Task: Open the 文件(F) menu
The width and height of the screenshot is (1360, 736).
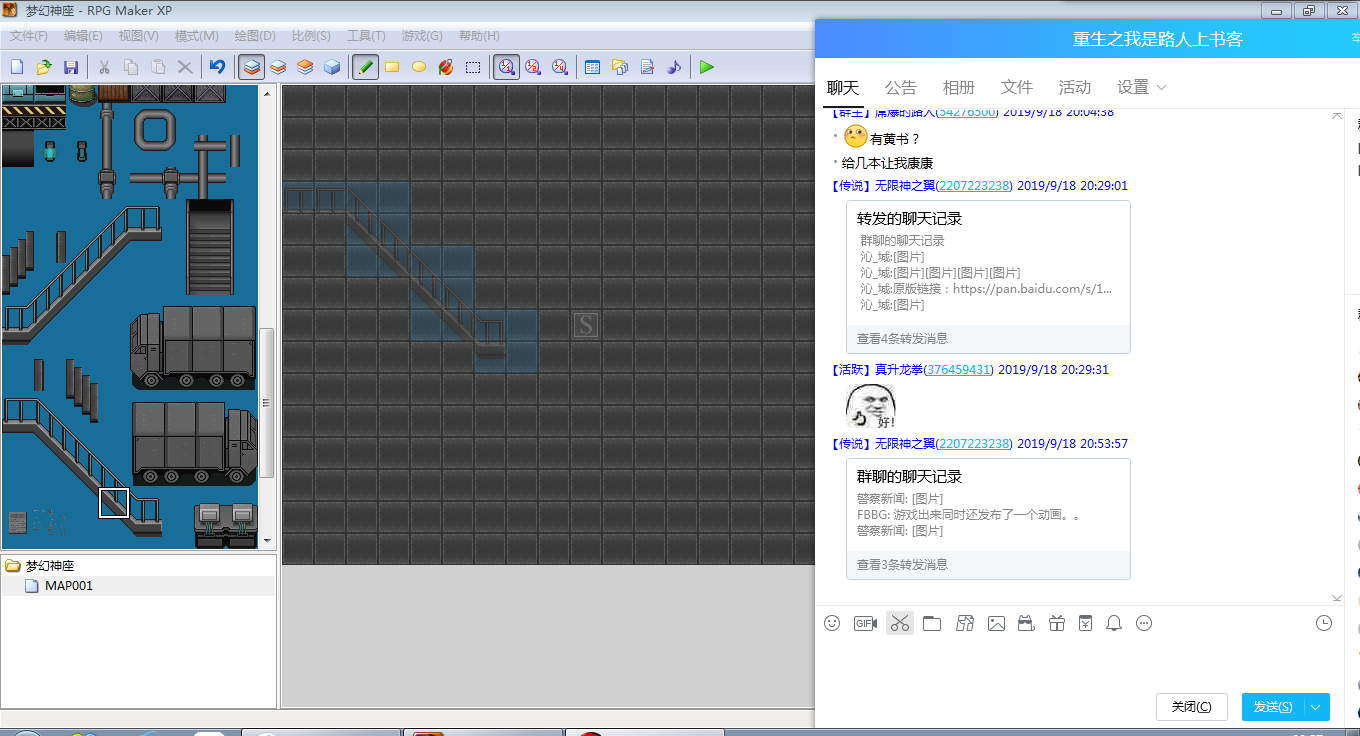Action: coord(29,36)
